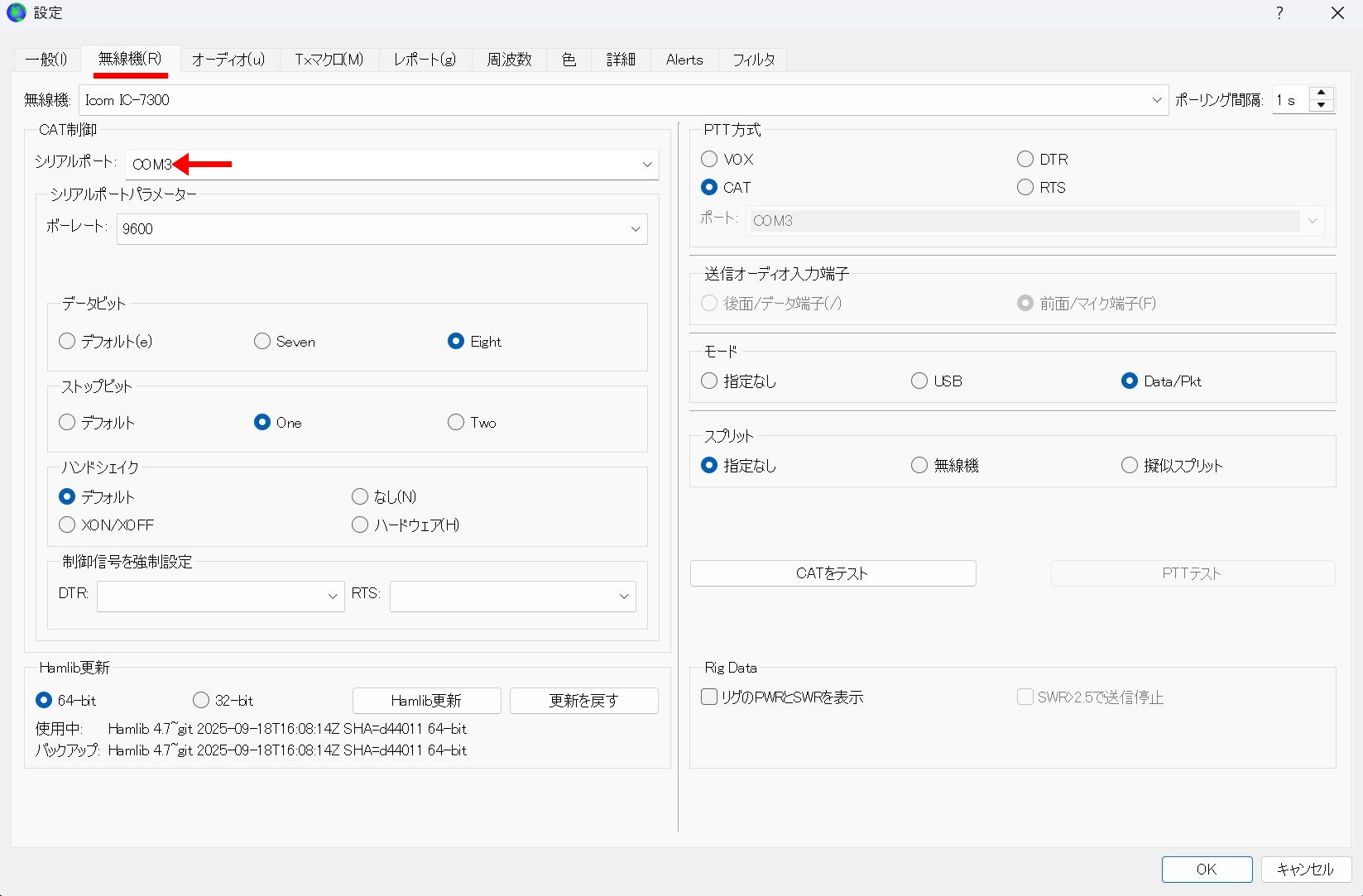Select USB mode option
1363x896 pixels.
click(x=919, y=381)
